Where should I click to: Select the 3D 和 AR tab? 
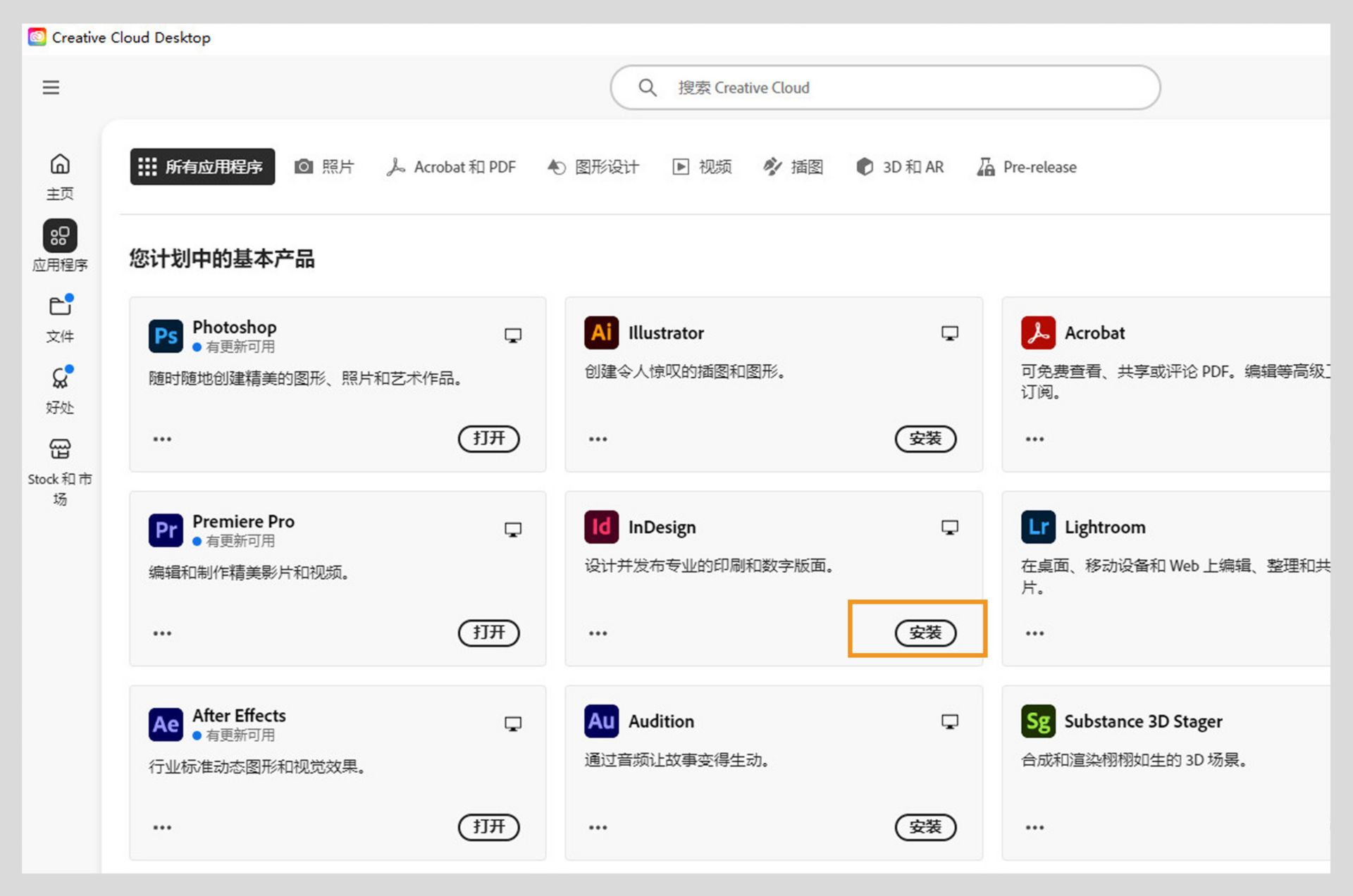click(x=900, y=167)
